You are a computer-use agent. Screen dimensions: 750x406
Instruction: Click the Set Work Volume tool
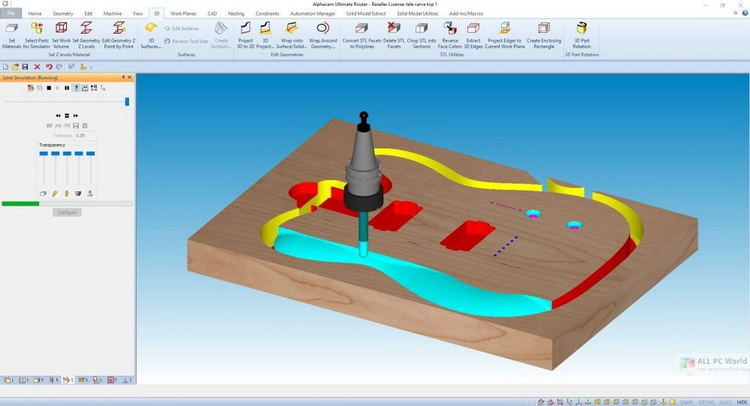62,29
